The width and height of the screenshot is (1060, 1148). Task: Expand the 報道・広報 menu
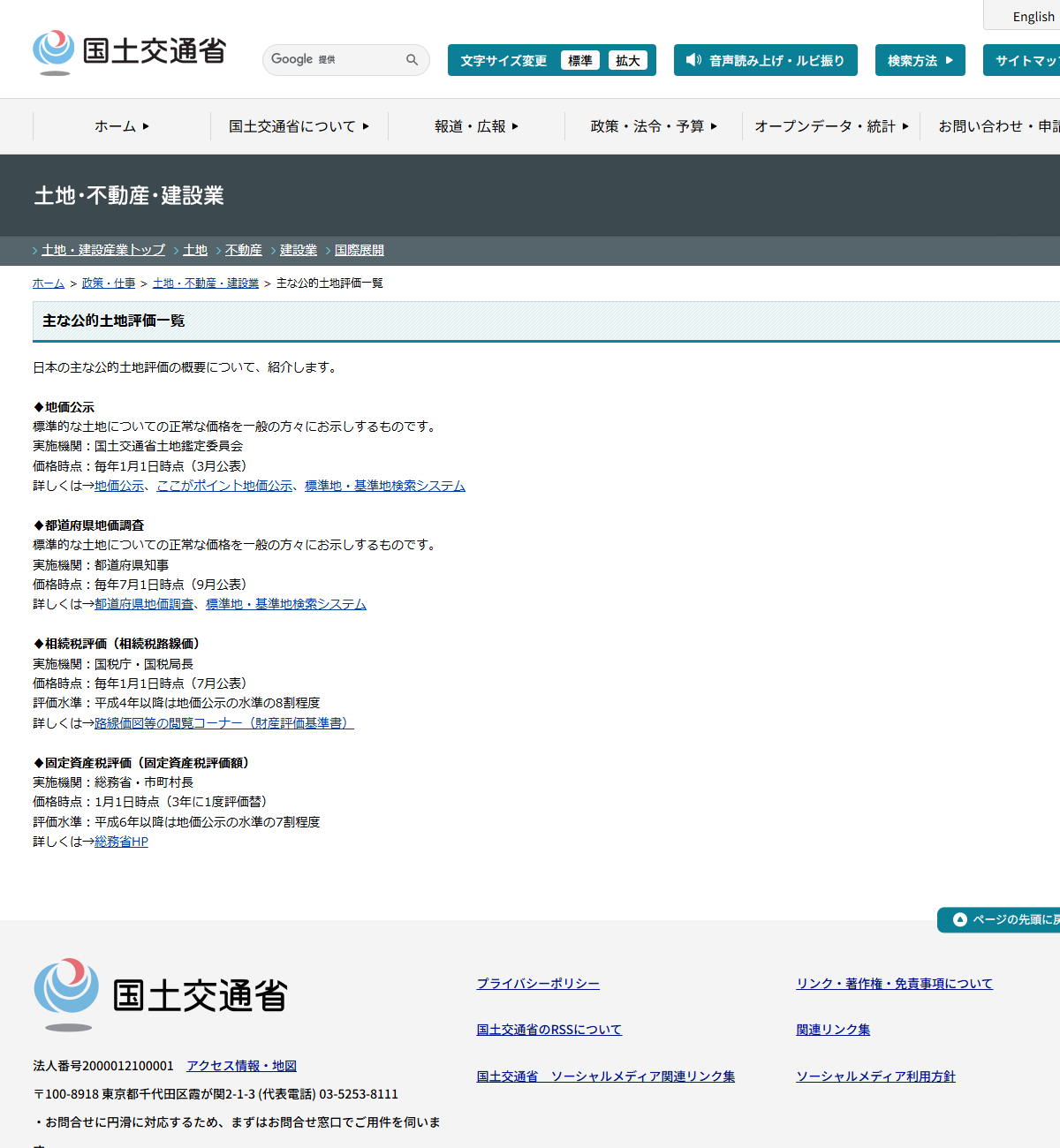[x=476, y=126]
